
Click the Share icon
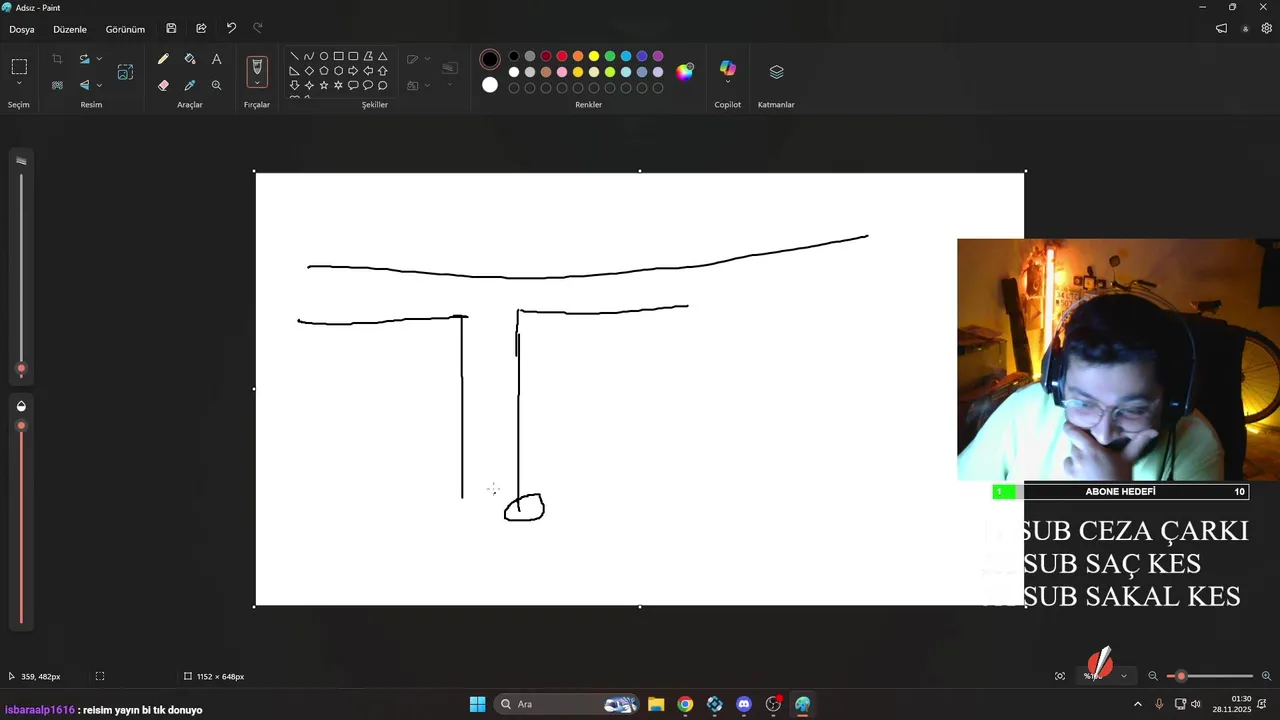[x=201, y=29]
